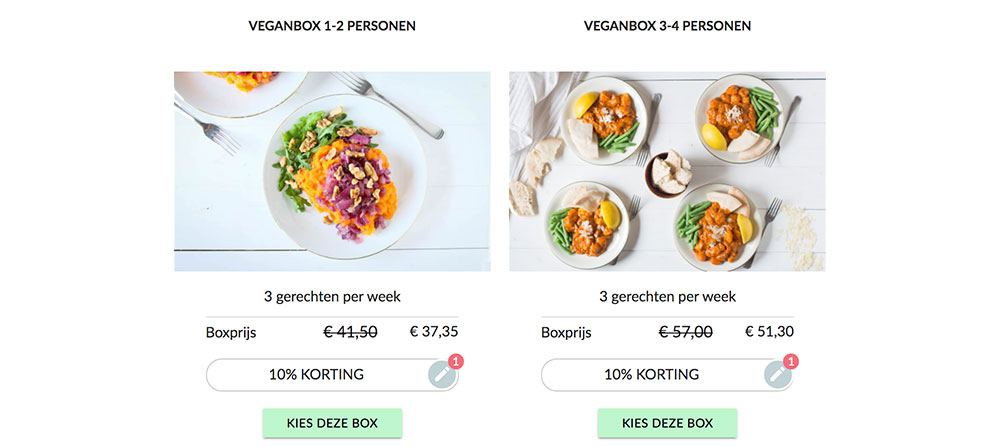
Task: Click the Veganbox 3-4 personen heading
Action: click(667, 26)
